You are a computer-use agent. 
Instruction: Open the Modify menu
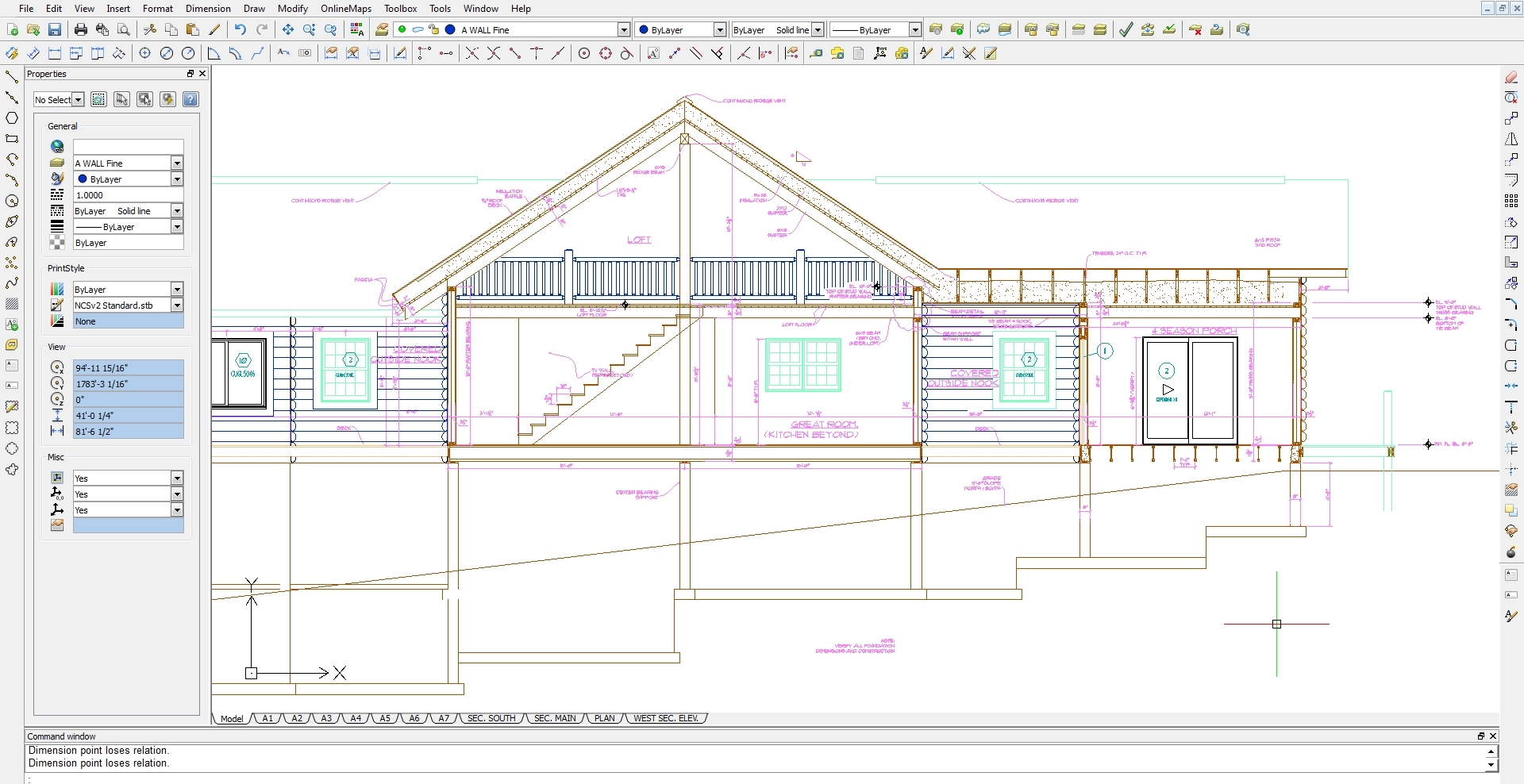click(x=293, y=9)
